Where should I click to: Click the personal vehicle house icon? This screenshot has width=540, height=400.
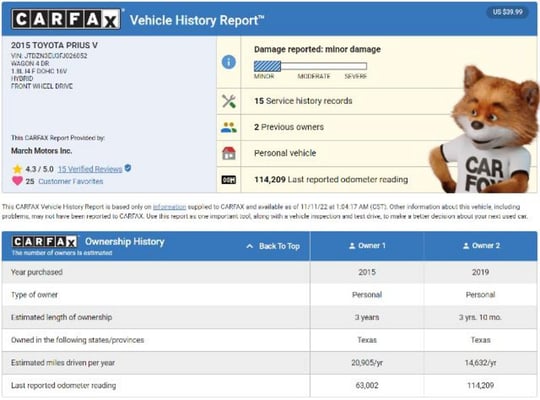click(229, 153)
